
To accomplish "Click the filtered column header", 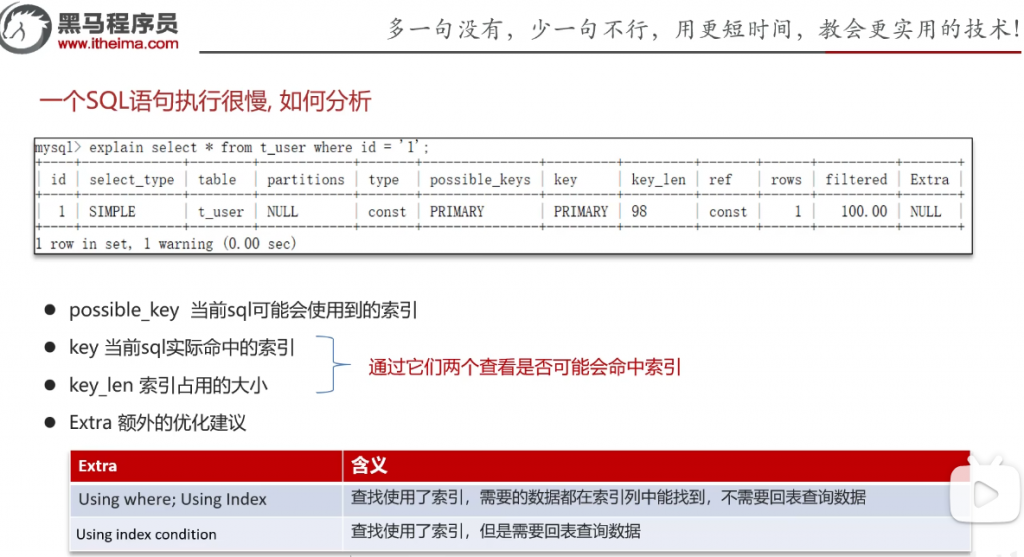I will pyautogui.click(x=856, y=180).
